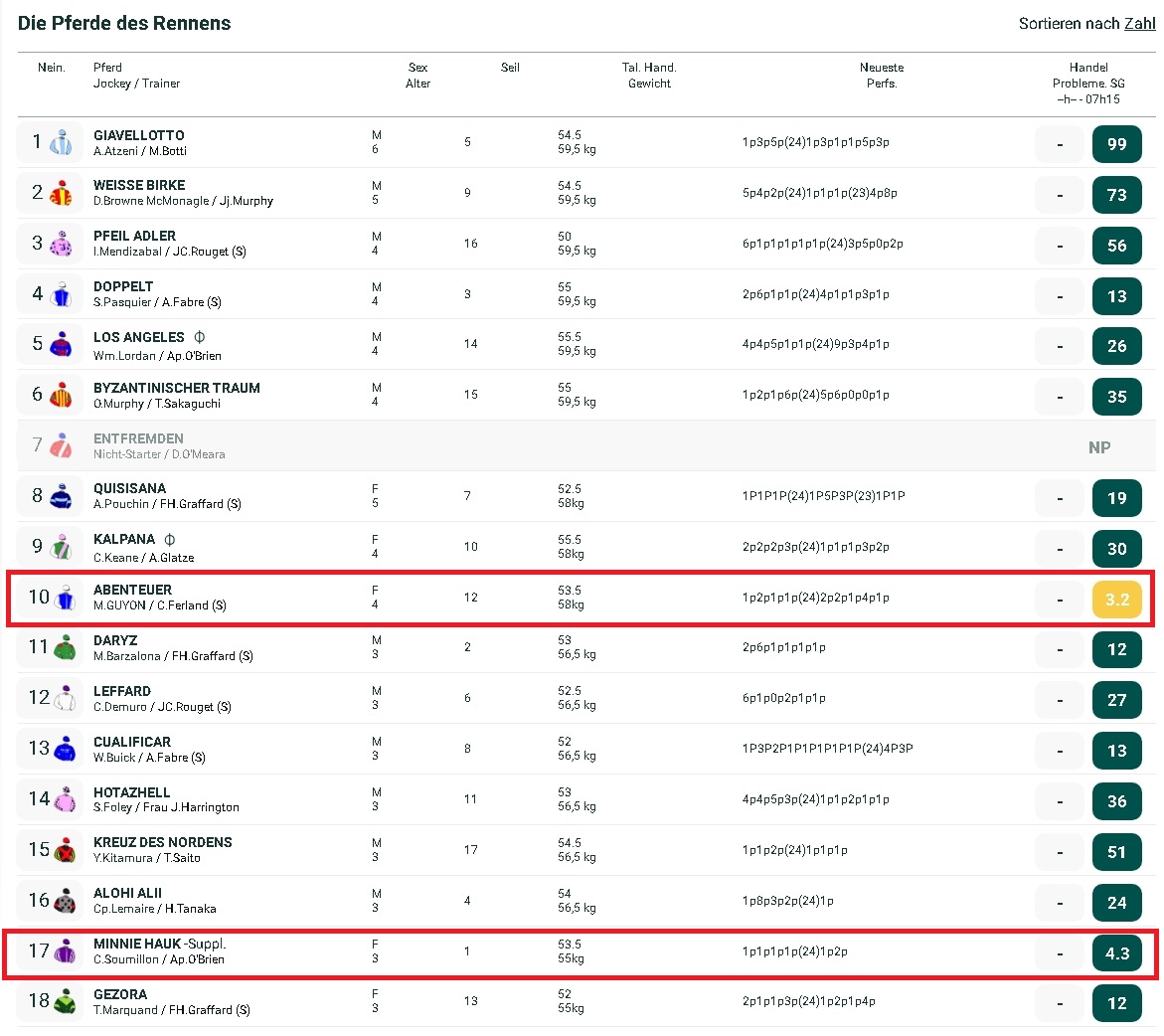Open the horse name Gezora

click(x=120, y=994)
